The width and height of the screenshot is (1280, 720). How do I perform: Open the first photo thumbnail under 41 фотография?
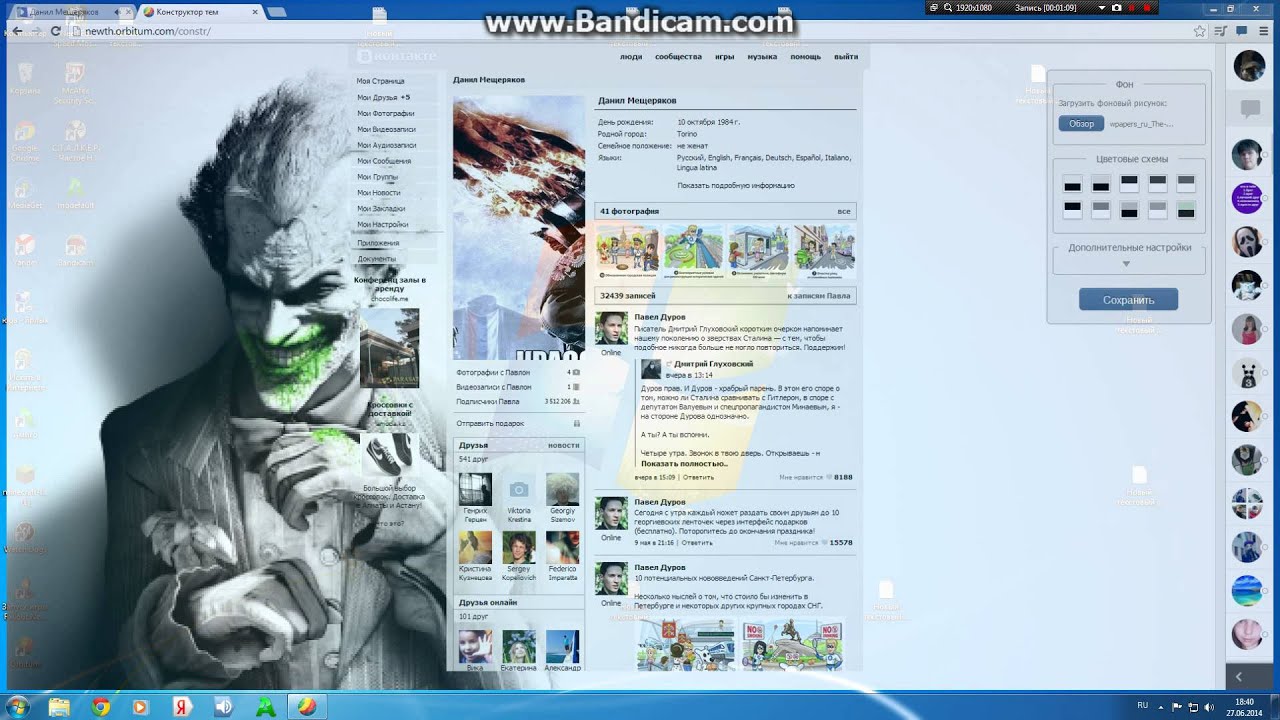tap(628, 250)
